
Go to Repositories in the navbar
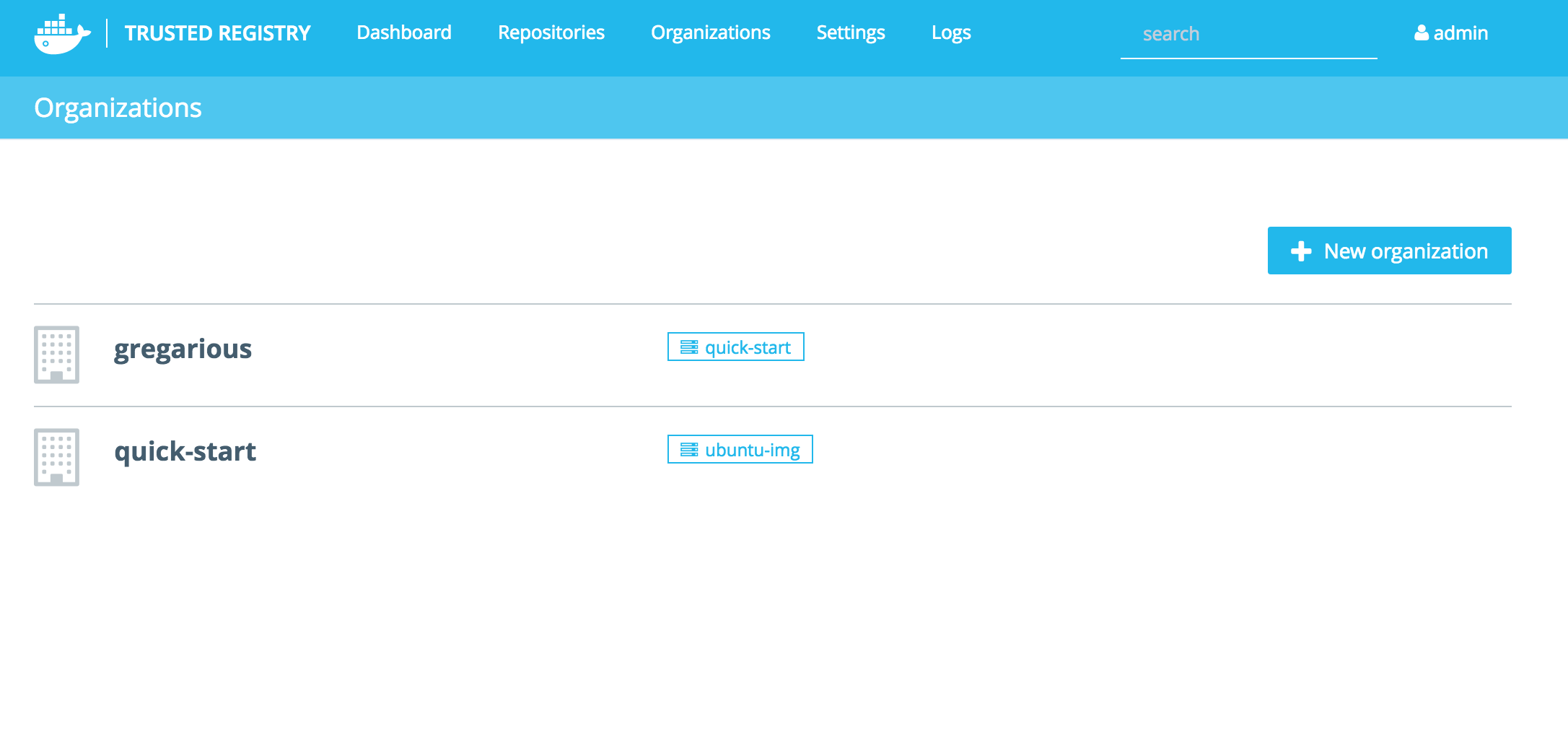551,32
